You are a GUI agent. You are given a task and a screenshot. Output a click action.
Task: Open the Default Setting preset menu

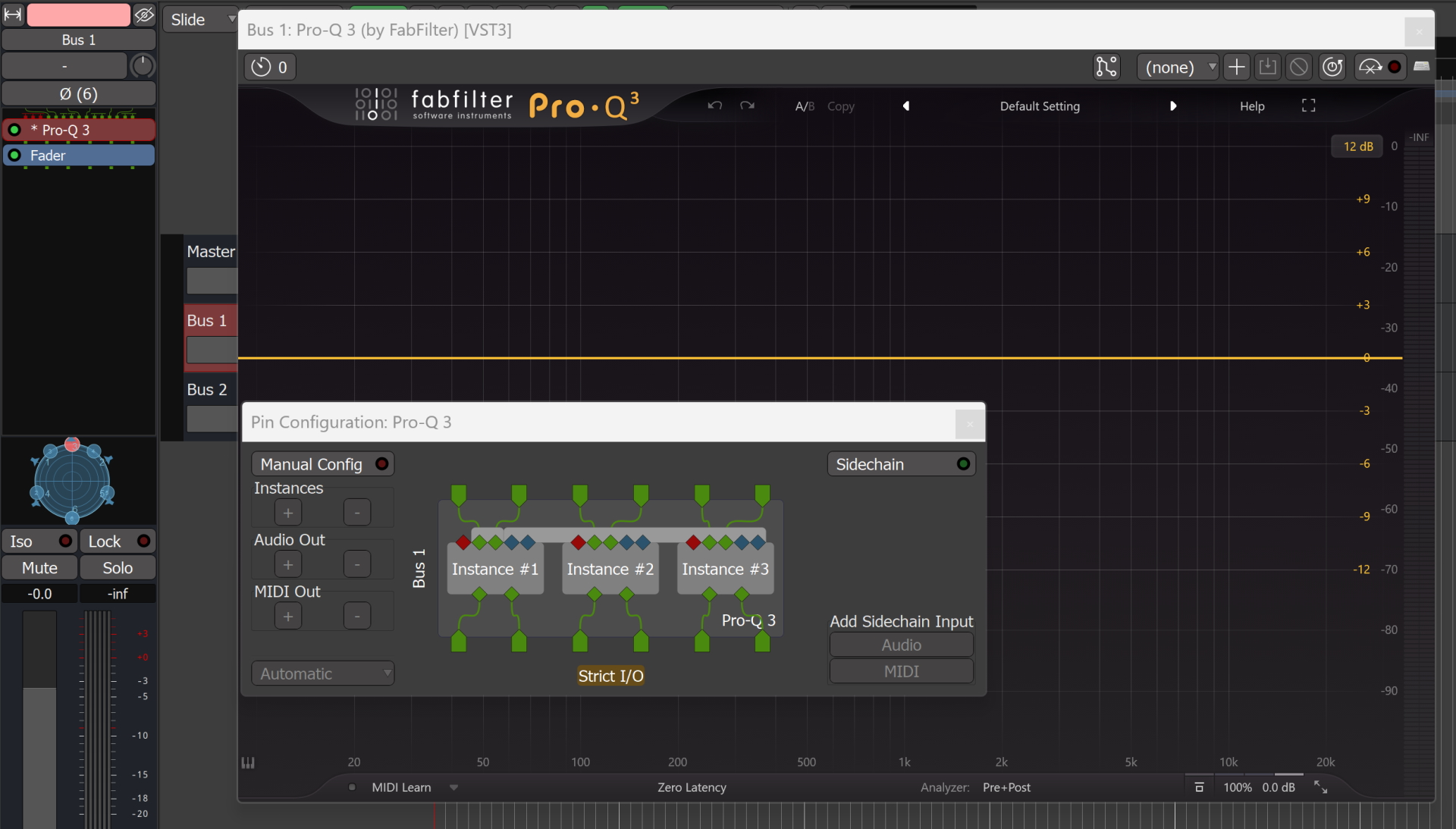(1039, 106)
